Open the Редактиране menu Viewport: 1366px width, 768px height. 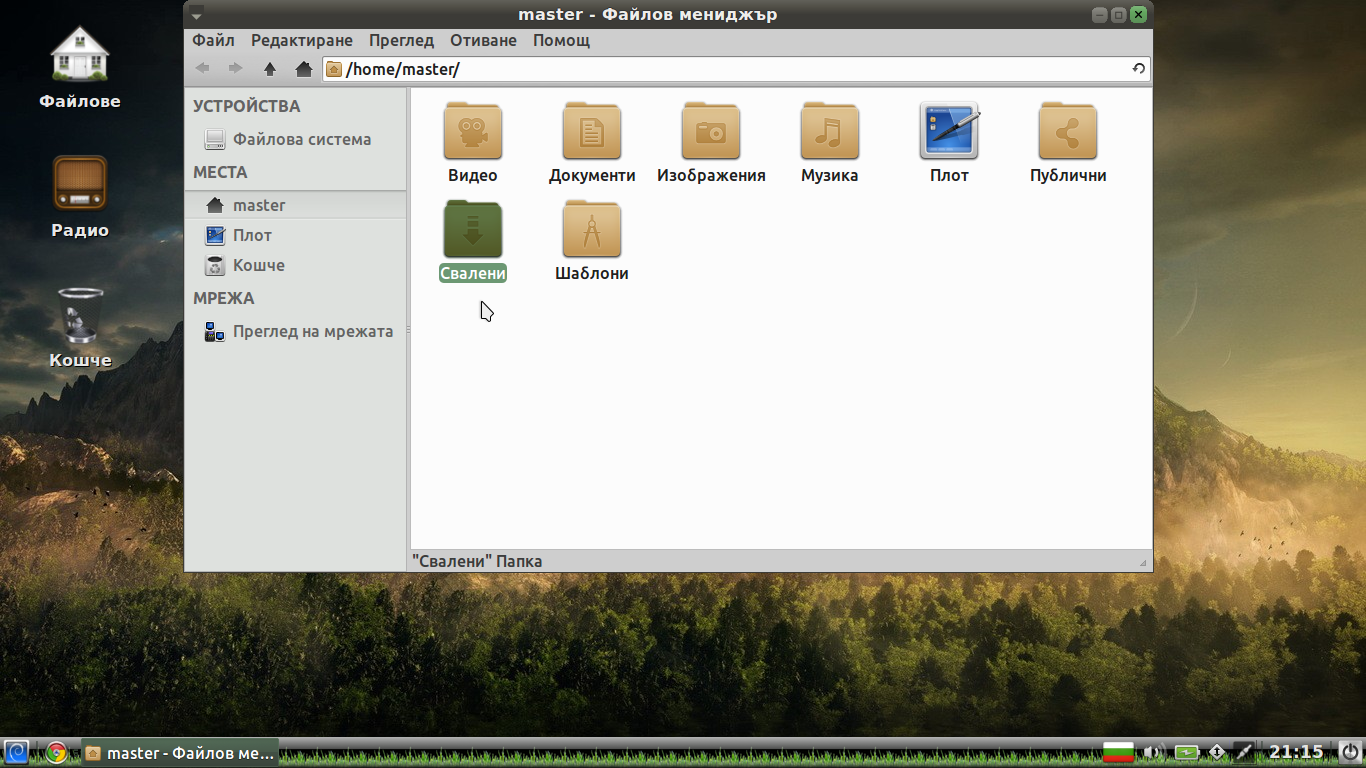tap(302, 41)
